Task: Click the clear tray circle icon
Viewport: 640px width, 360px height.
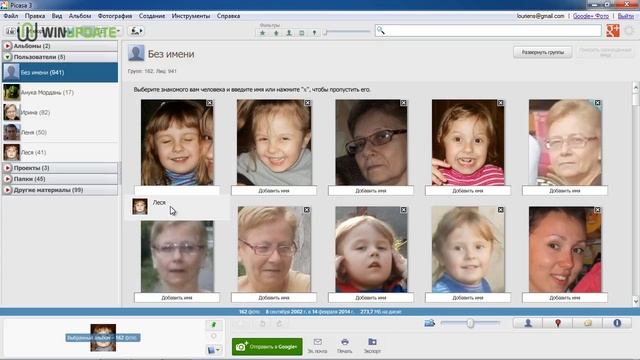Action: tap(213, 336)
